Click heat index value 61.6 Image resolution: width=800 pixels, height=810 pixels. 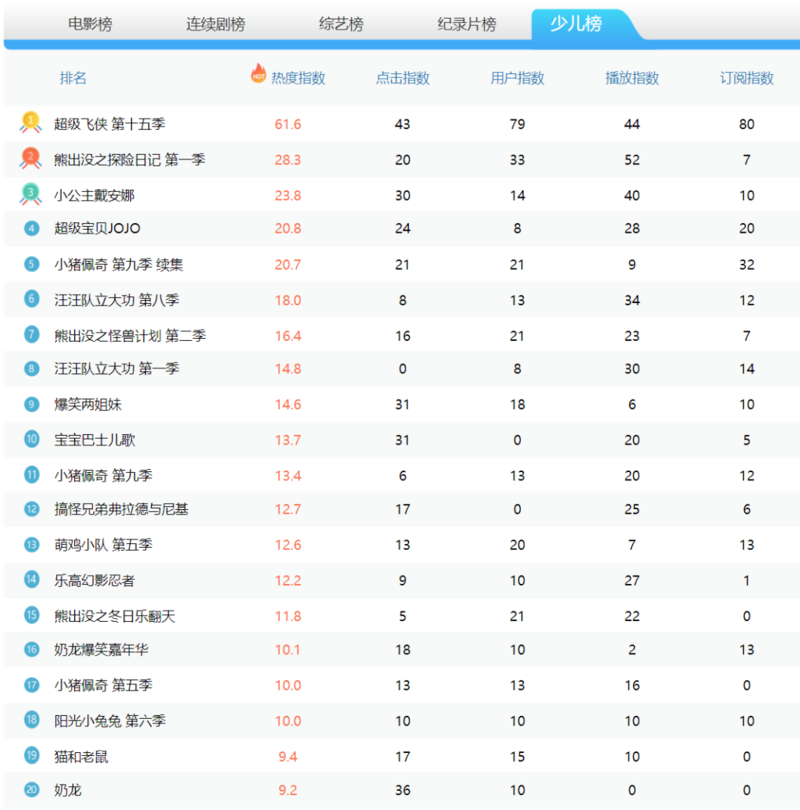pyautogui.click(x=288, y=124)
